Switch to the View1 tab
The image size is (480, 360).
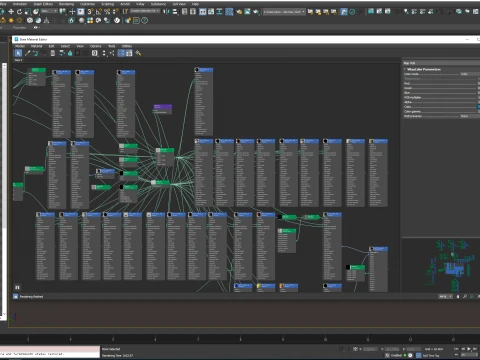(x=18, y=60)
